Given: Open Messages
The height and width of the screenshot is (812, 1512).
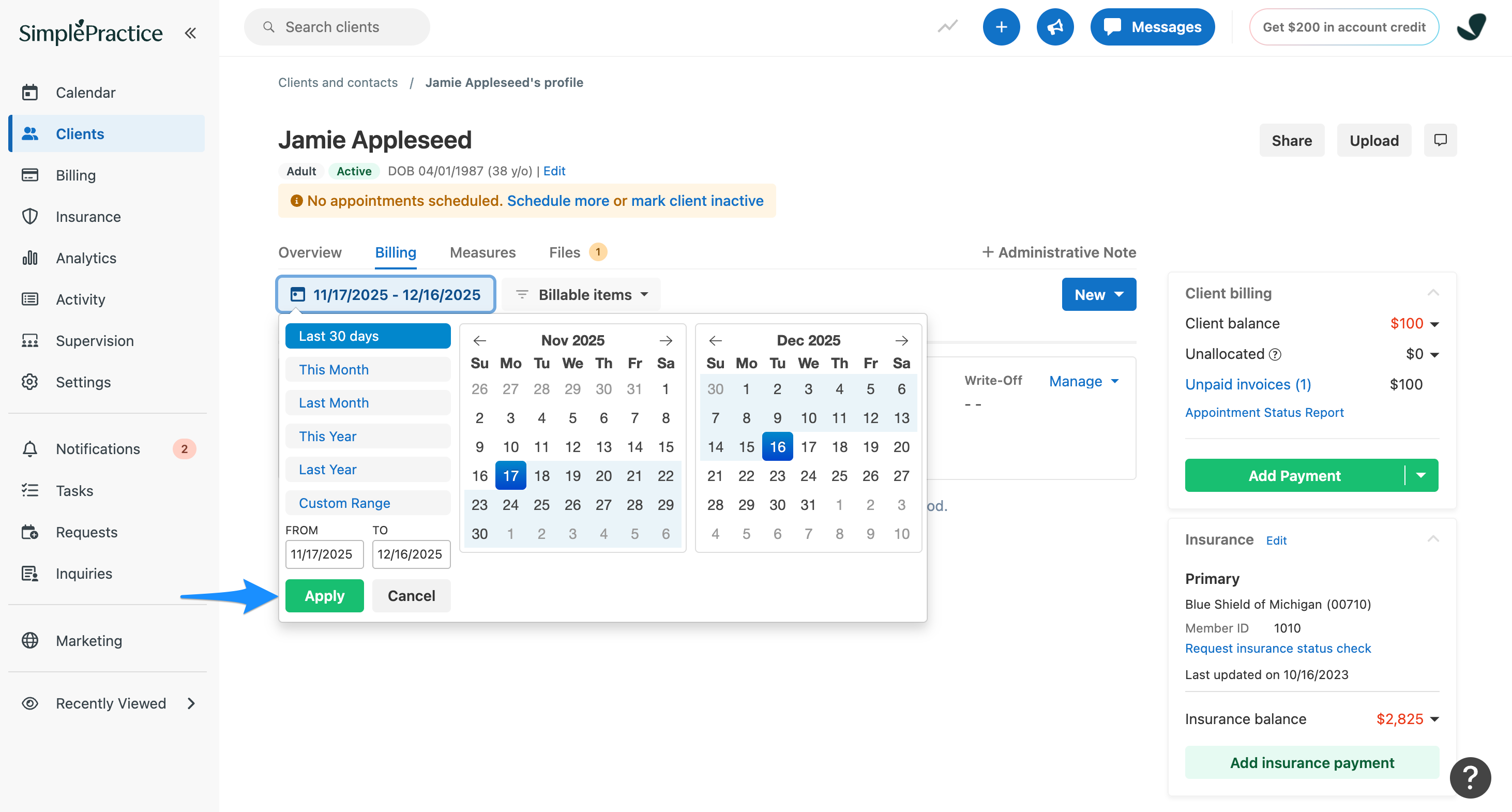Looking at the screenshot, I should tap(1152, 27).
